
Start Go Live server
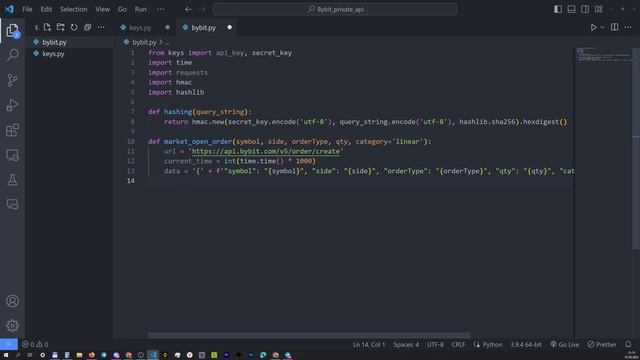click(564, 344)
